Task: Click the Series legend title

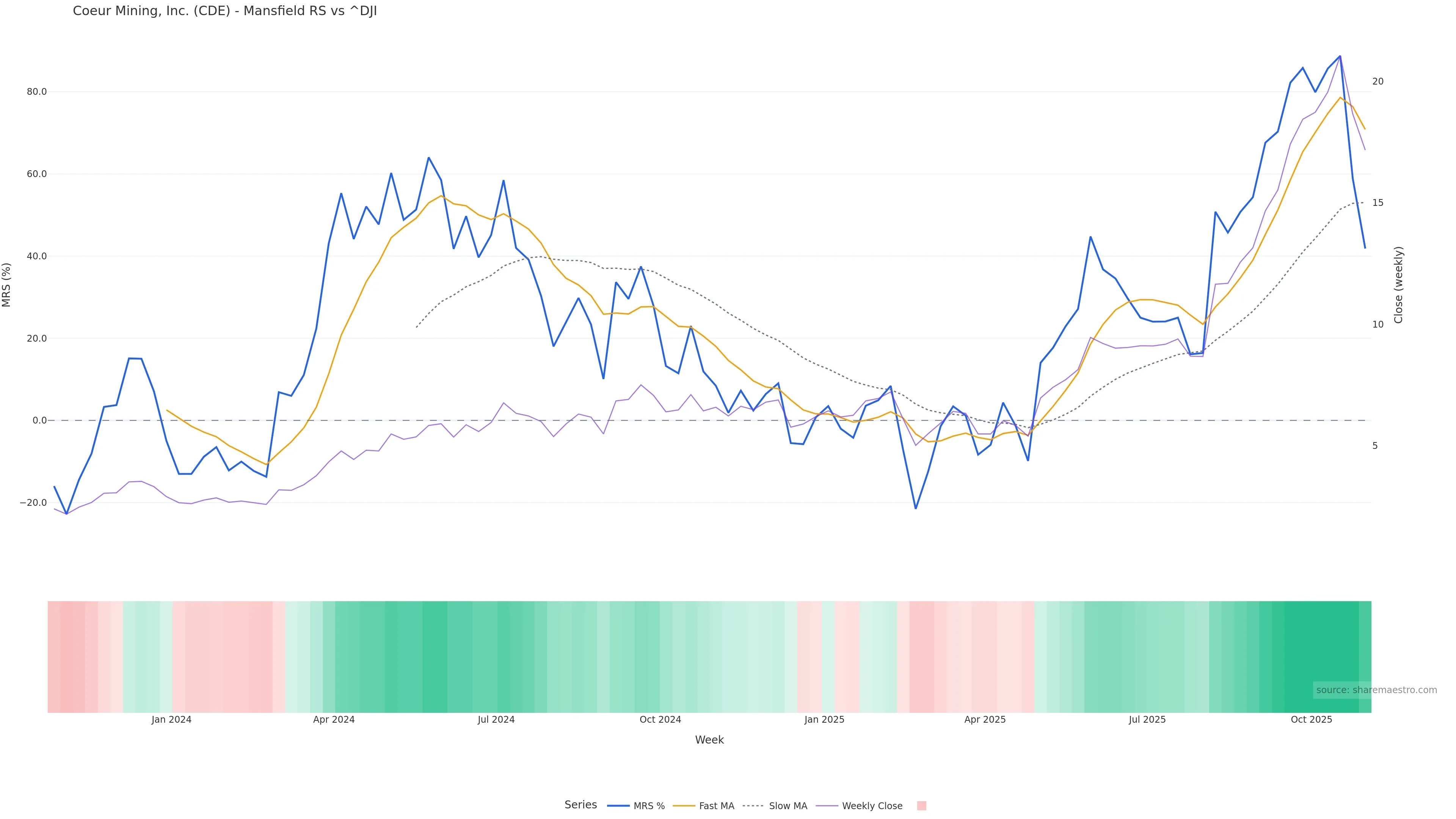Action: [581, 805]
